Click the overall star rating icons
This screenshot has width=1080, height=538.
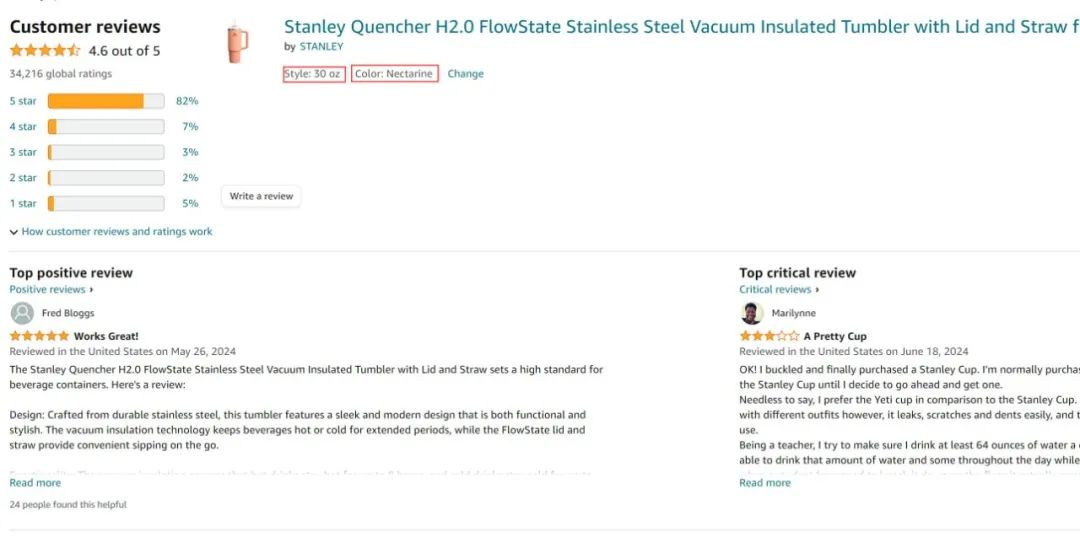tap(45, 50)
